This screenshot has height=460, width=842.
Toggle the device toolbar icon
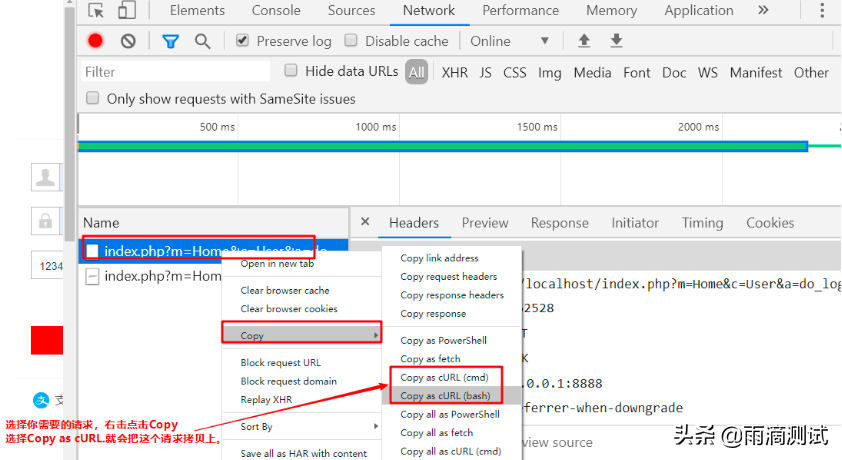tap(127, 11)
